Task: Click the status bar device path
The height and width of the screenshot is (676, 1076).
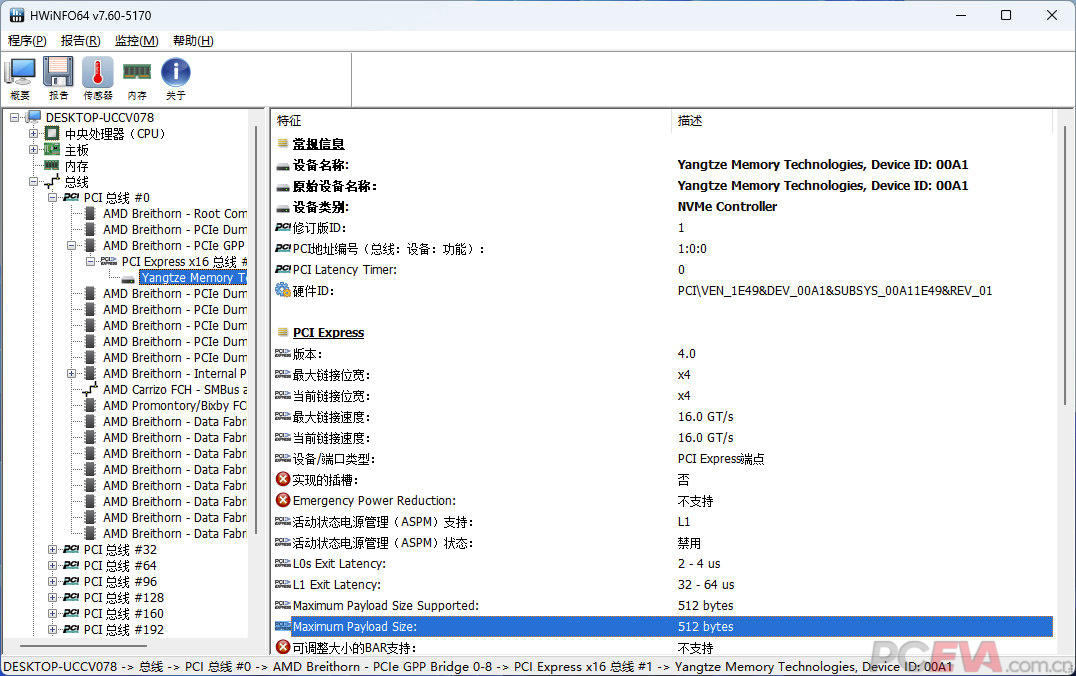Action: [x=478, y=666]
